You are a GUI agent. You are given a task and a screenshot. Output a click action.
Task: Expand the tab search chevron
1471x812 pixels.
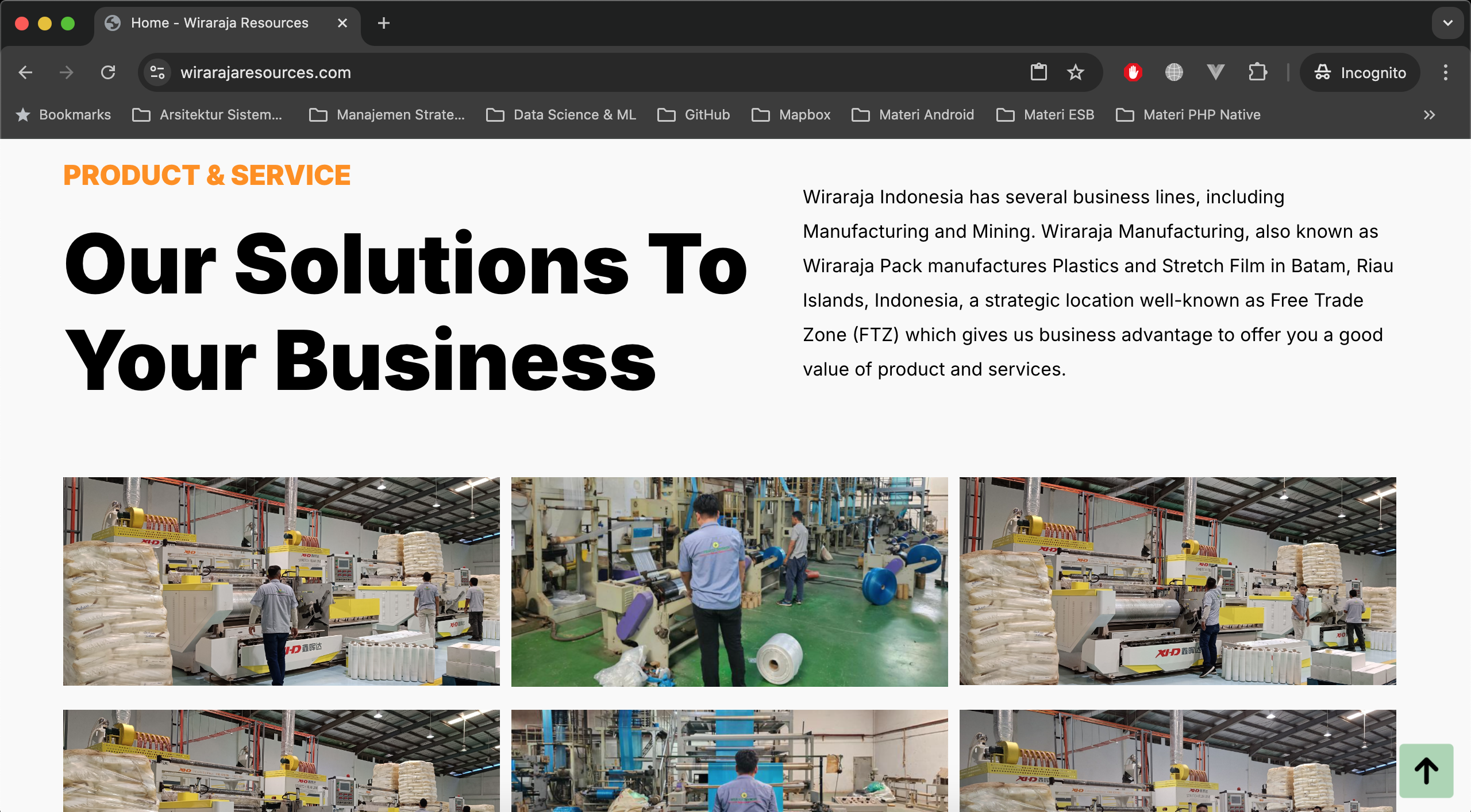tap(1447, 23)
